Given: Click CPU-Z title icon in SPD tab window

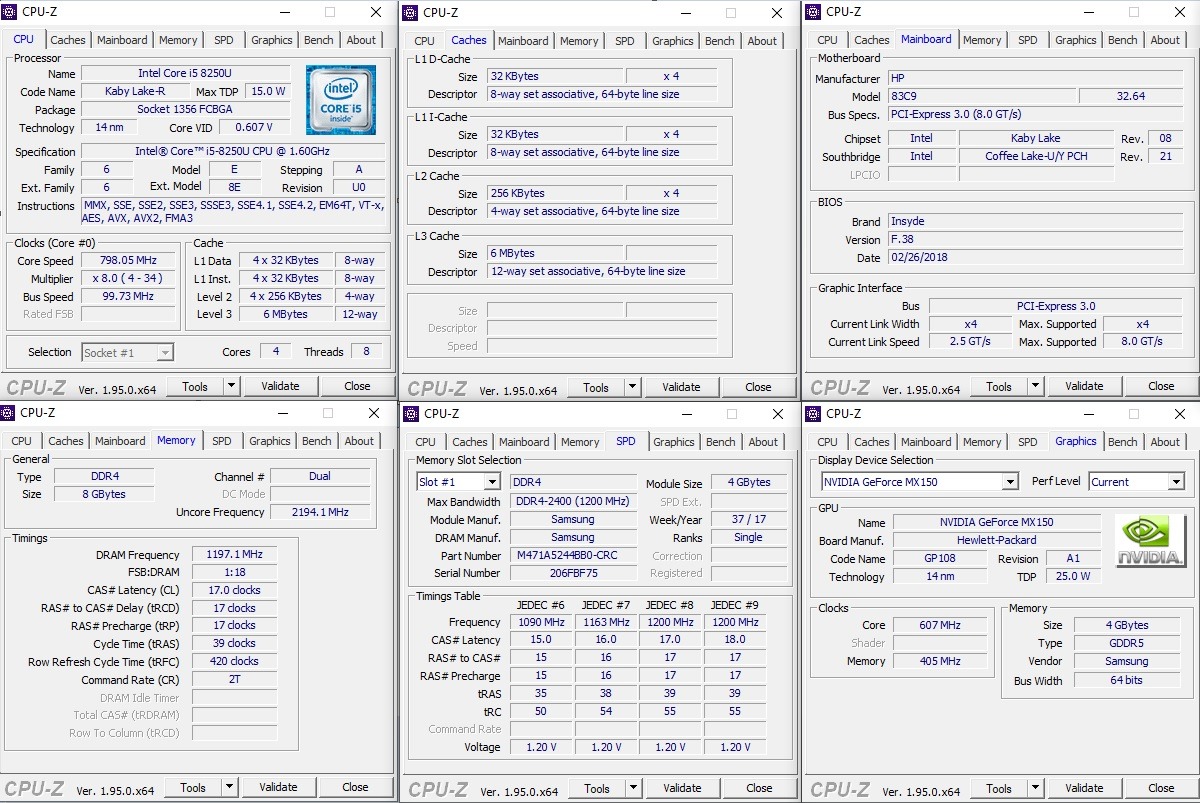Looking at the screenshot, I should 411,413.
